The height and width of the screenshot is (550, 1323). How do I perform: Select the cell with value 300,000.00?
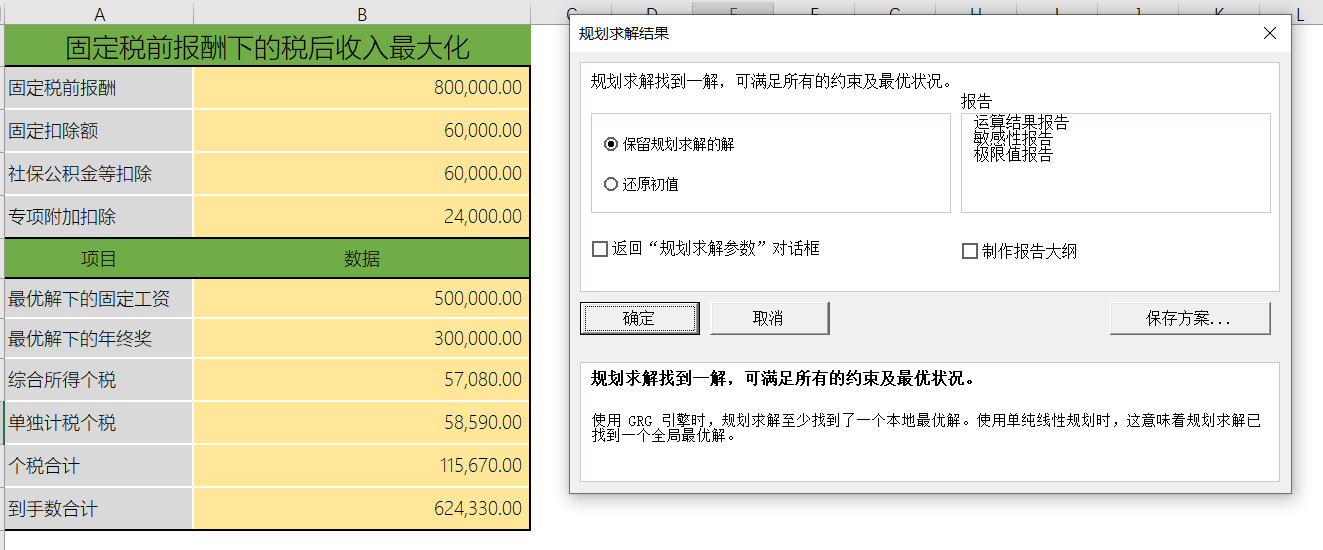click(362, 339)
